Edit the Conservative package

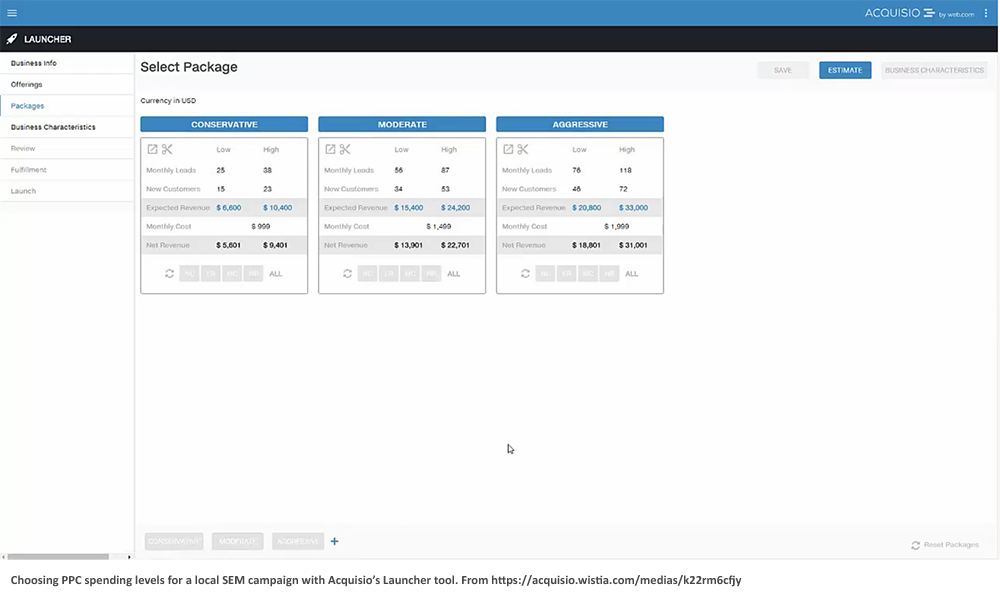point(152,149)
